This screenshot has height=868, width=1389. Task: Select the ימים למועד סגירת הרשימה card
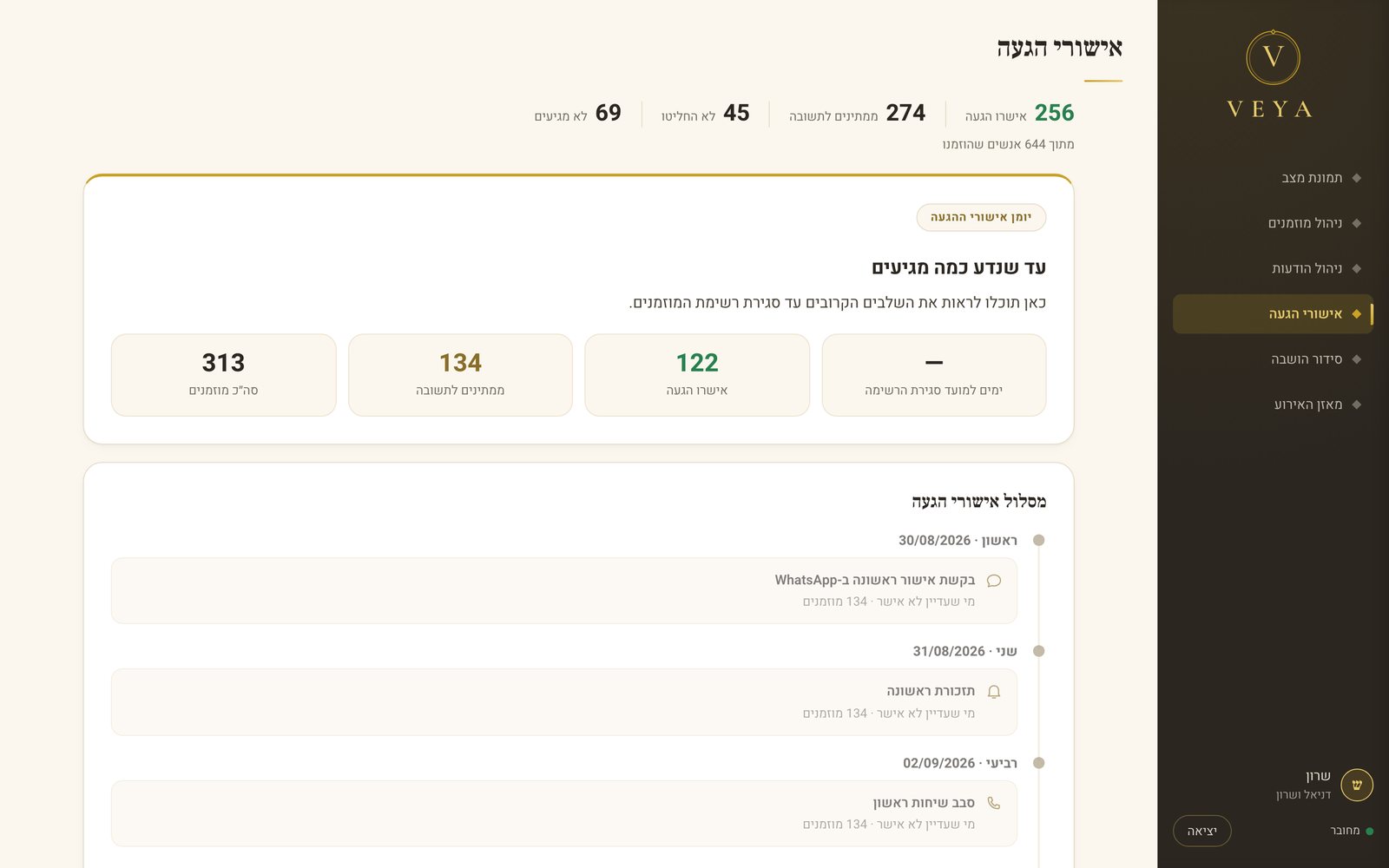point(934,375)
